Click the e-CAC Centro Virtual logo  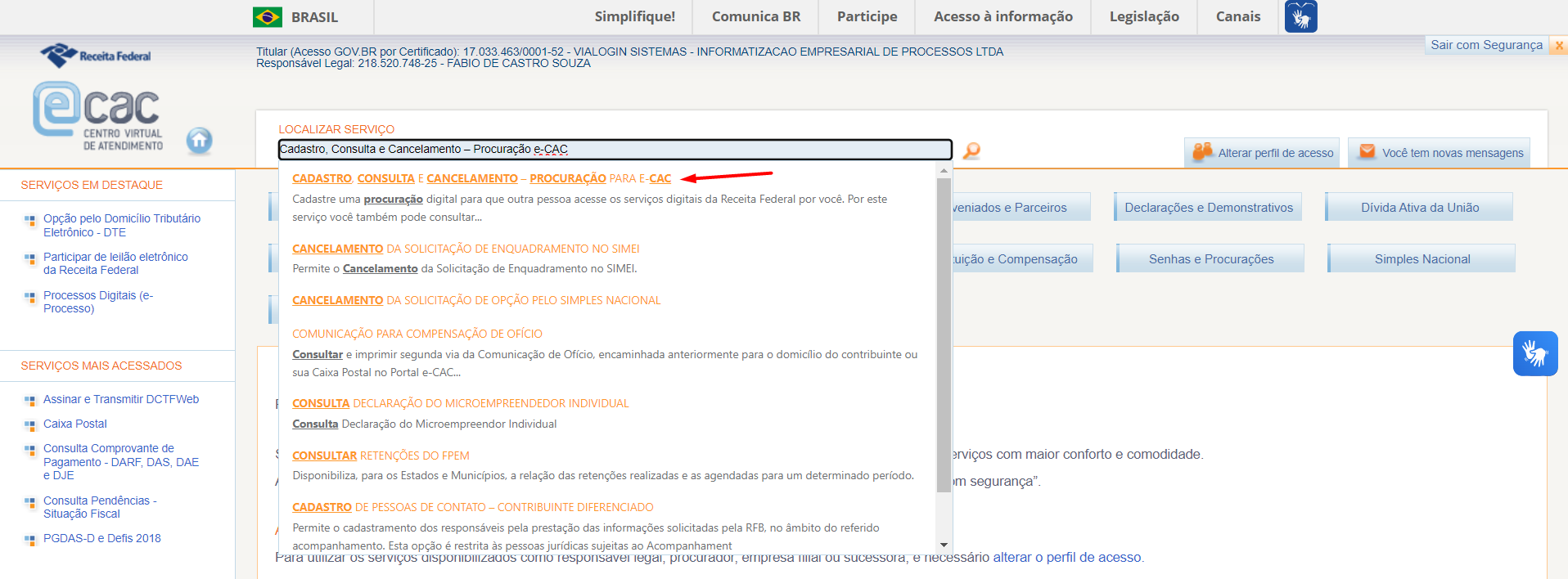98,117
